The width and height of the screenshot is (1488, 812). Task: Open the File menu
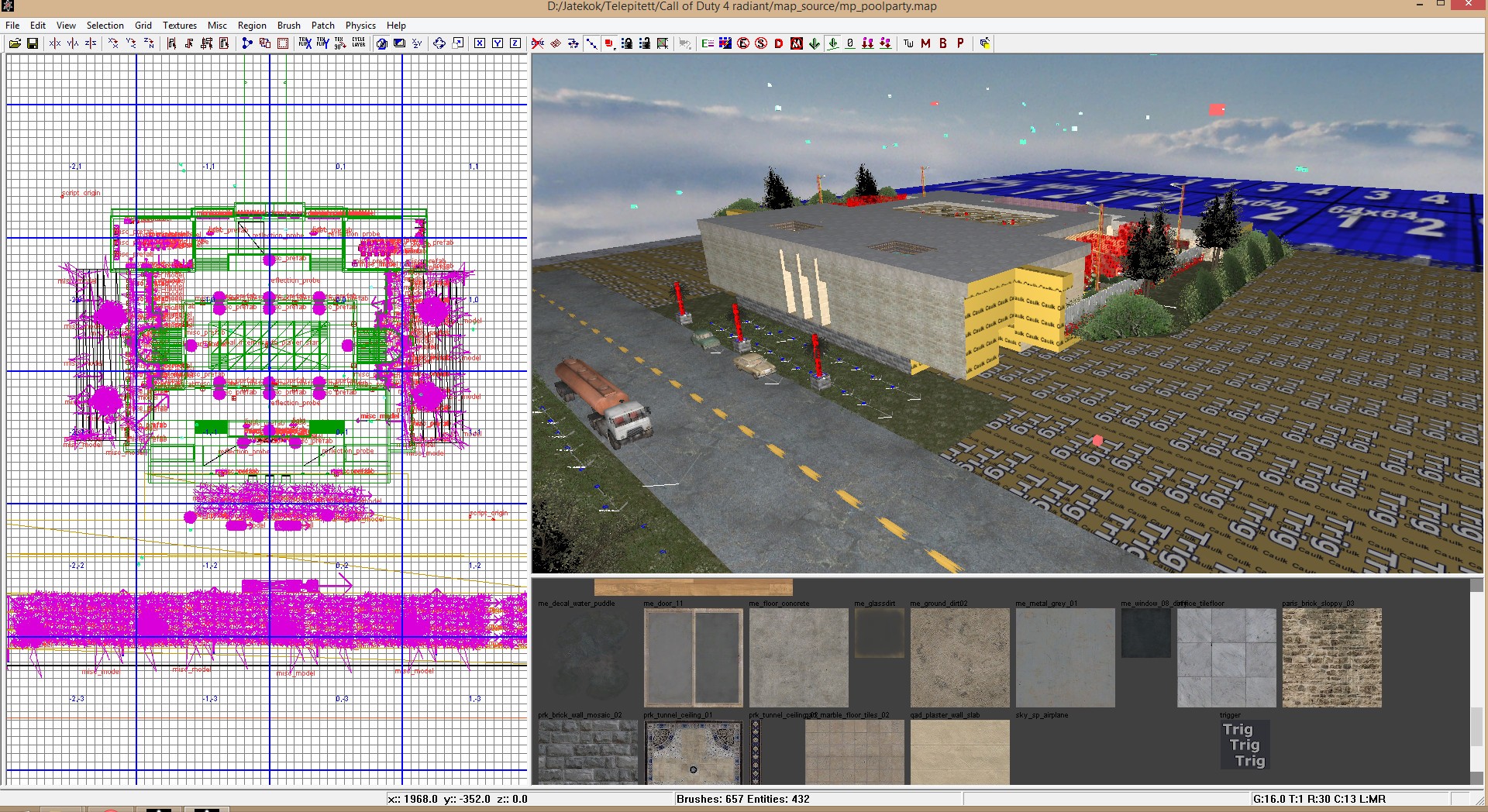[x=12, y=26]
